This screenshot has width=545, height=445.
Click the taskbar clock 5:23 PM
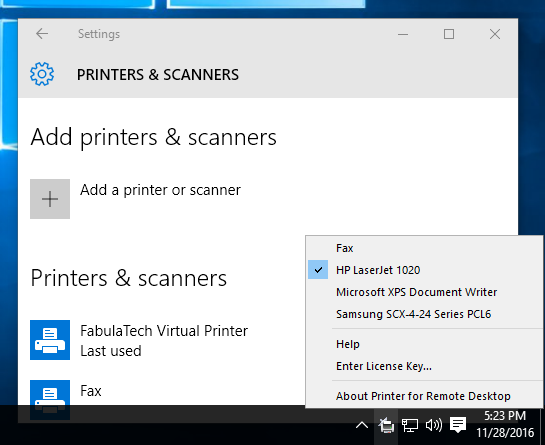click(x=505, y=416)
